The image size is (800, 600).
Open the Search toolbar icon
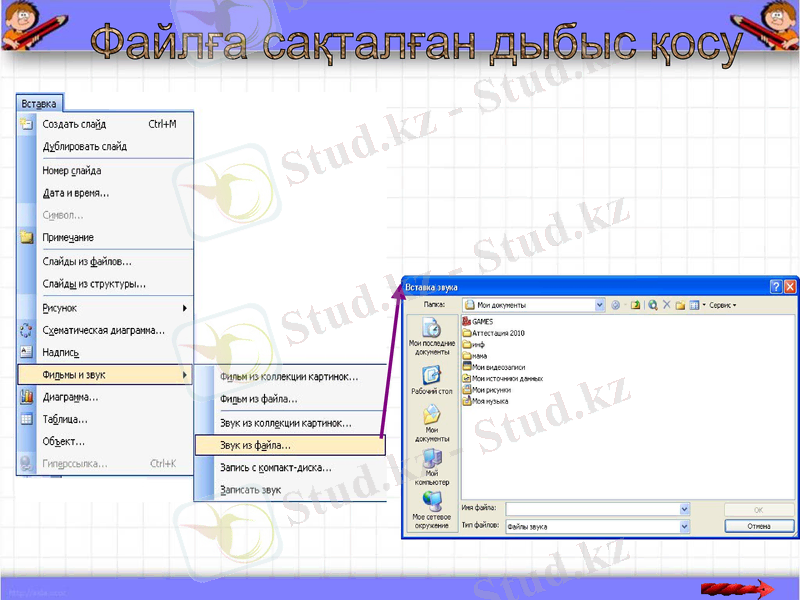point(652,305)
